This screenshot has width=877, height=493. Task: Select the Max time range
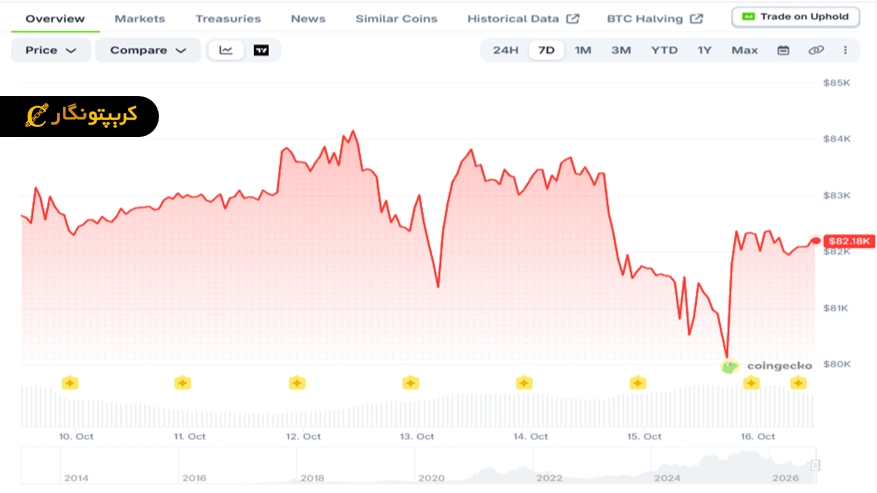[744, 50]
